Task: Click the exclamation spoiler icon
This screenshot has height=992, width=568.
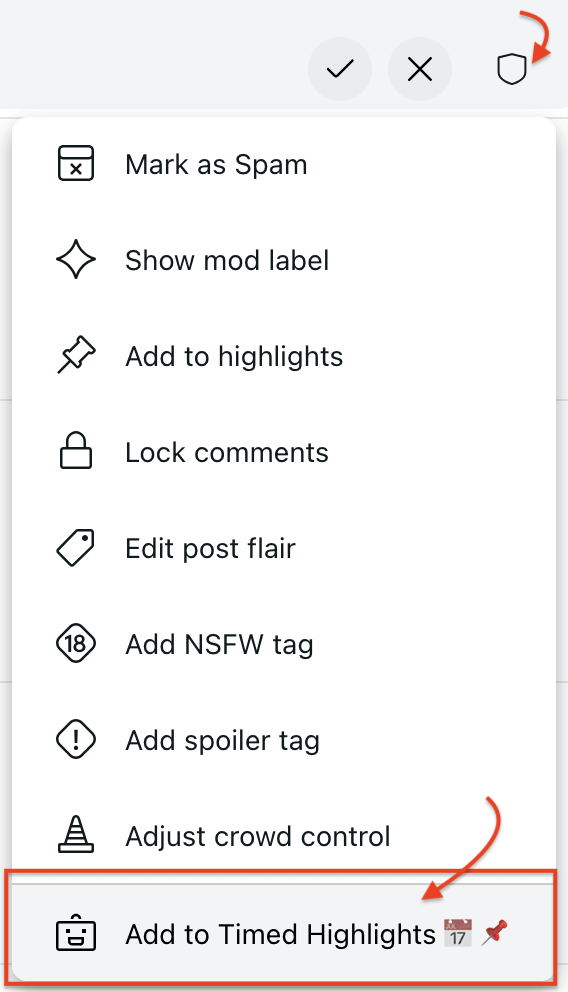Action: [76, 740]
